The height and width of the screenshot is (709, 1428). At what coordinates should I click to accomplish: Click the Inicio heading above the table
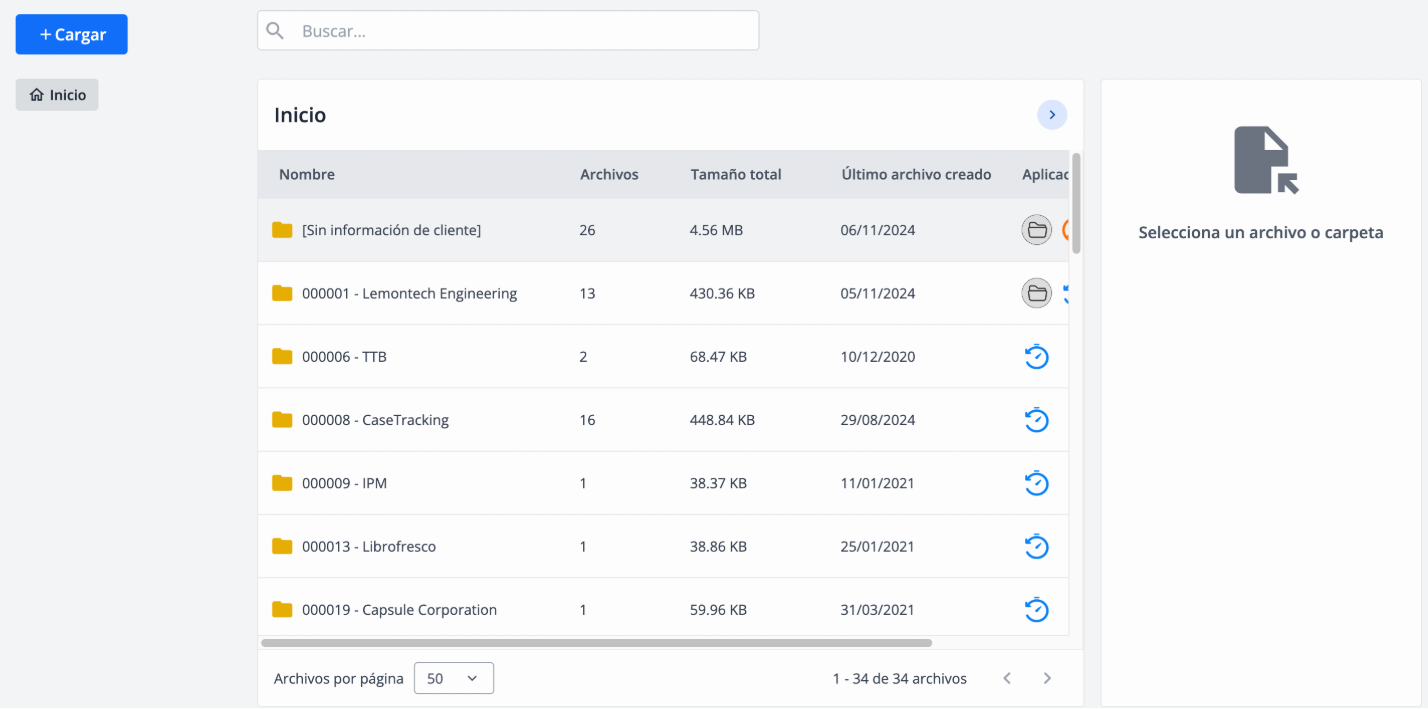pos(300,115)
